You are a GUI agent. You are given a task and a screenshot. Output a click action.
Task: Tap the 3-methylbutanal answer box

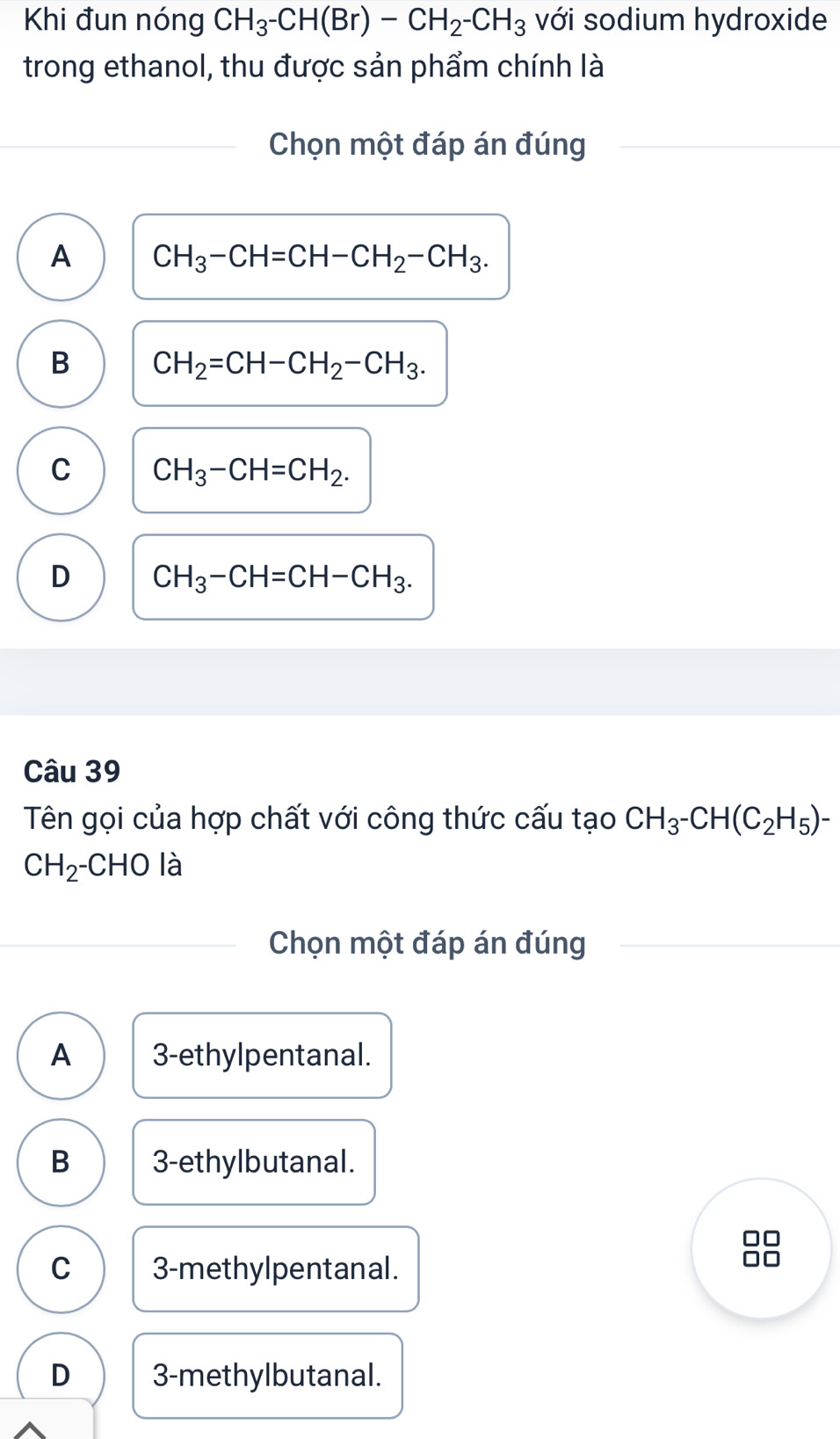pos(268,1376)
